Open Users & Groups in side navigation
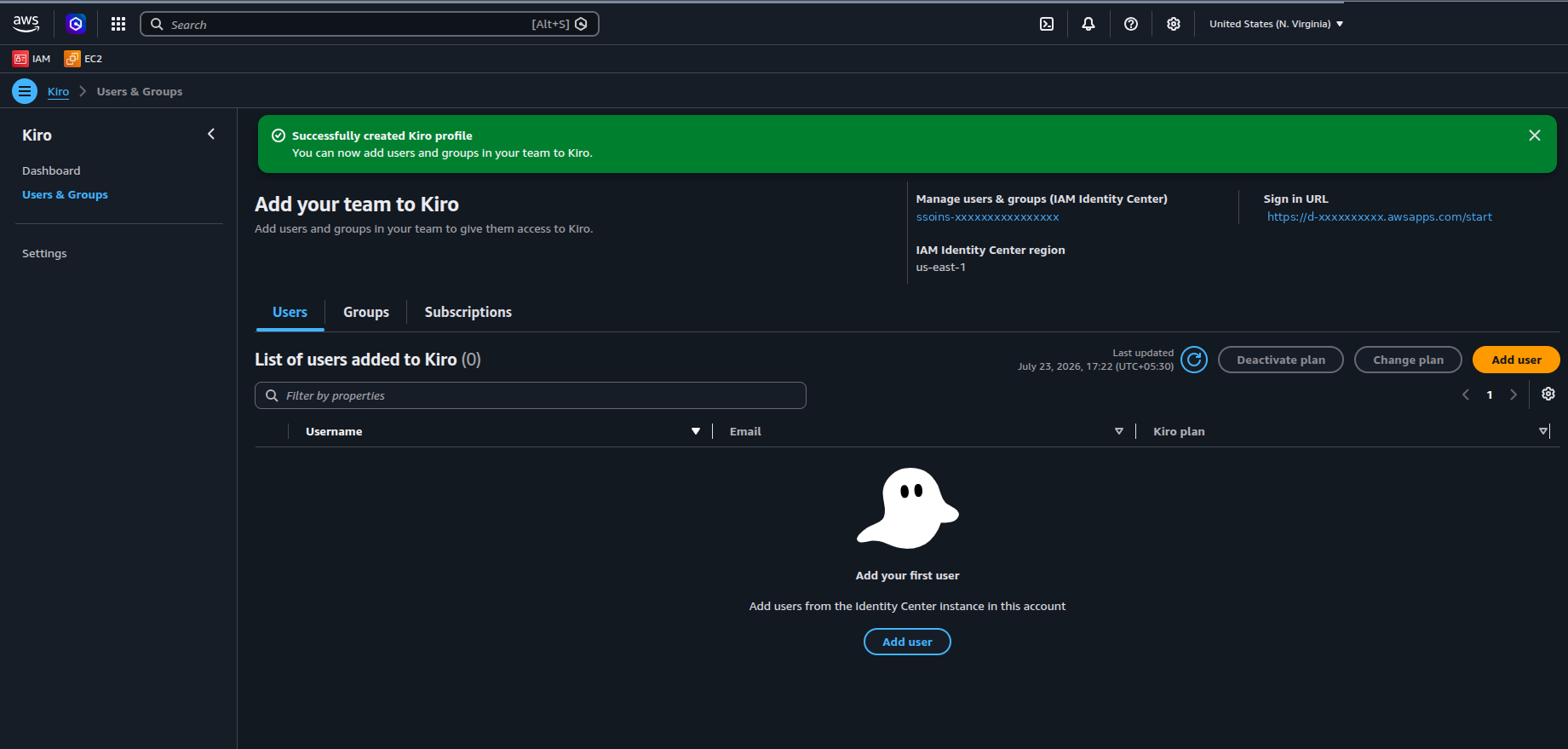The width and height of the screenshot is (1568, 749). pyautogui.click(x=65, y=194)
